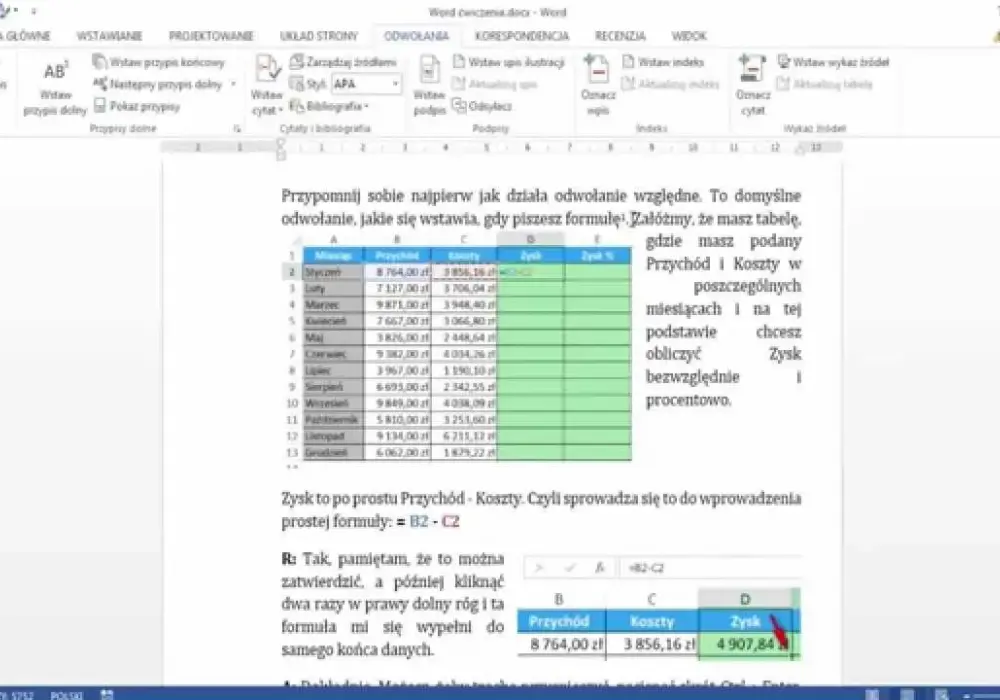Image resolution: width=1000 pixels, height=700 pixels.
Task: Click the red C2 in the formula text
Action: tap(450, 521)
